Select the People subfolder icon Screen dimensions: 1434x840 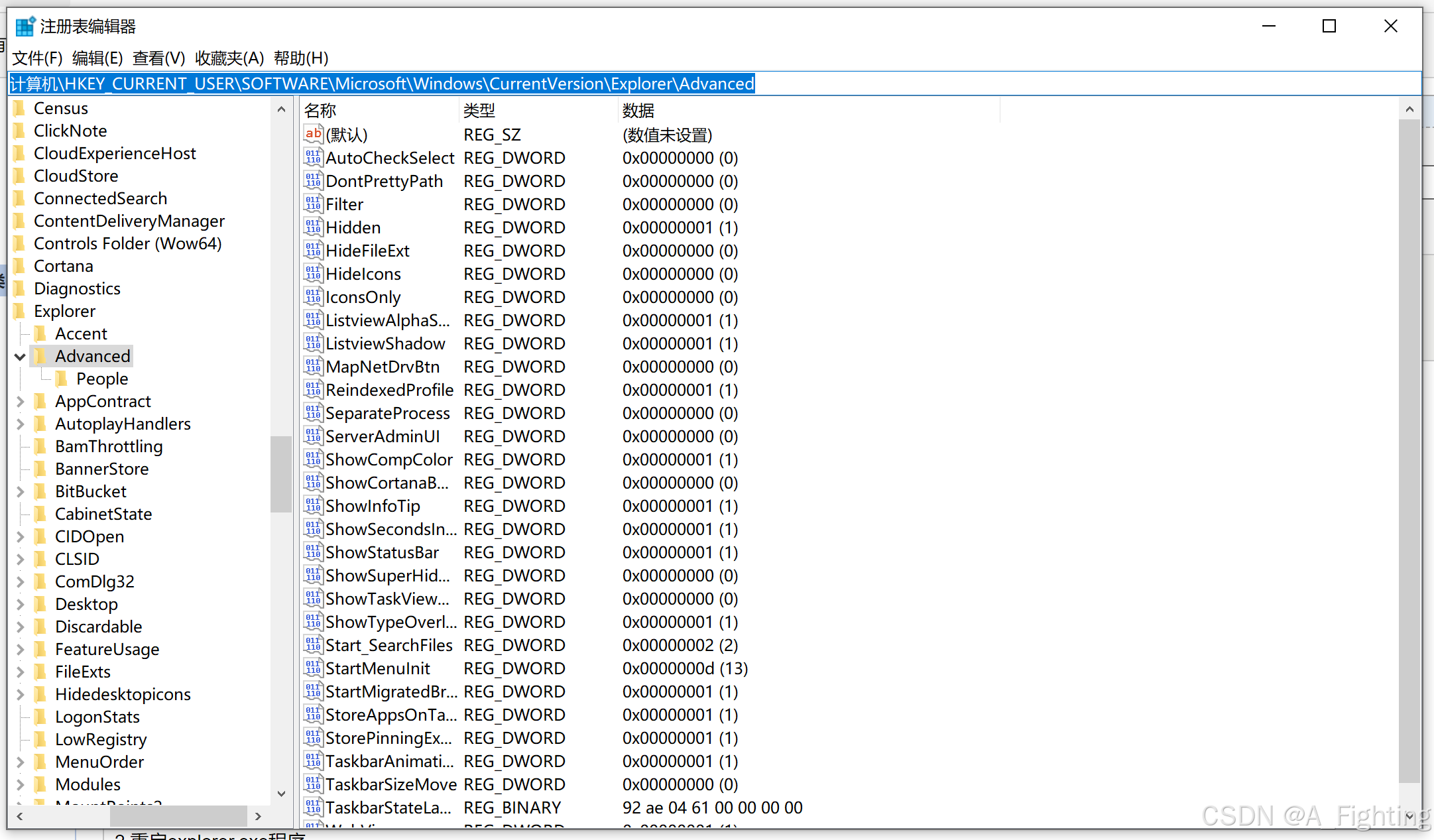pyautogui.click(x=62, y=379)
